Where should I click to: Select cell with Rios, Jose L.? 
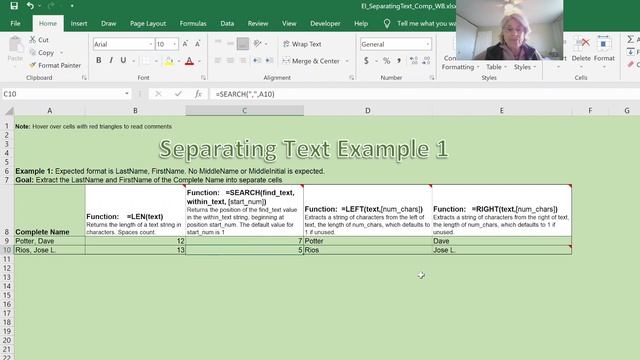[x=49, y=250]
